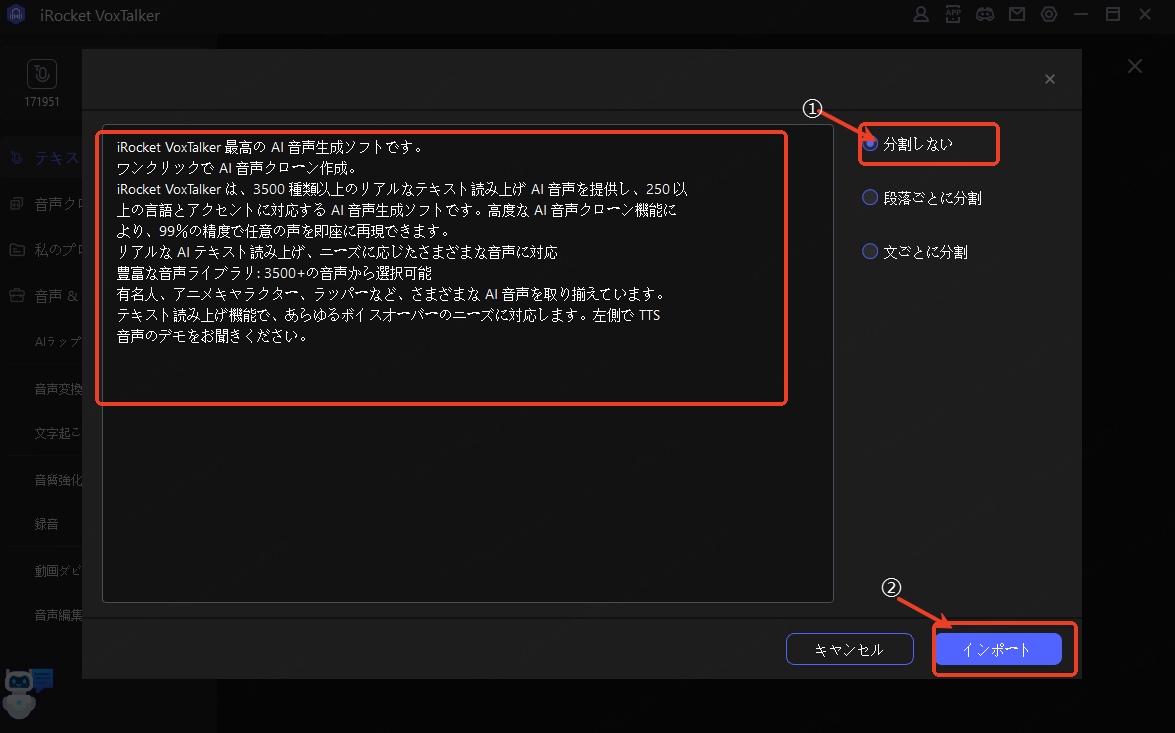Open the 音声変換 sidebar item
The height and width of the screenshot is (733, 1175).
(58, 389)
